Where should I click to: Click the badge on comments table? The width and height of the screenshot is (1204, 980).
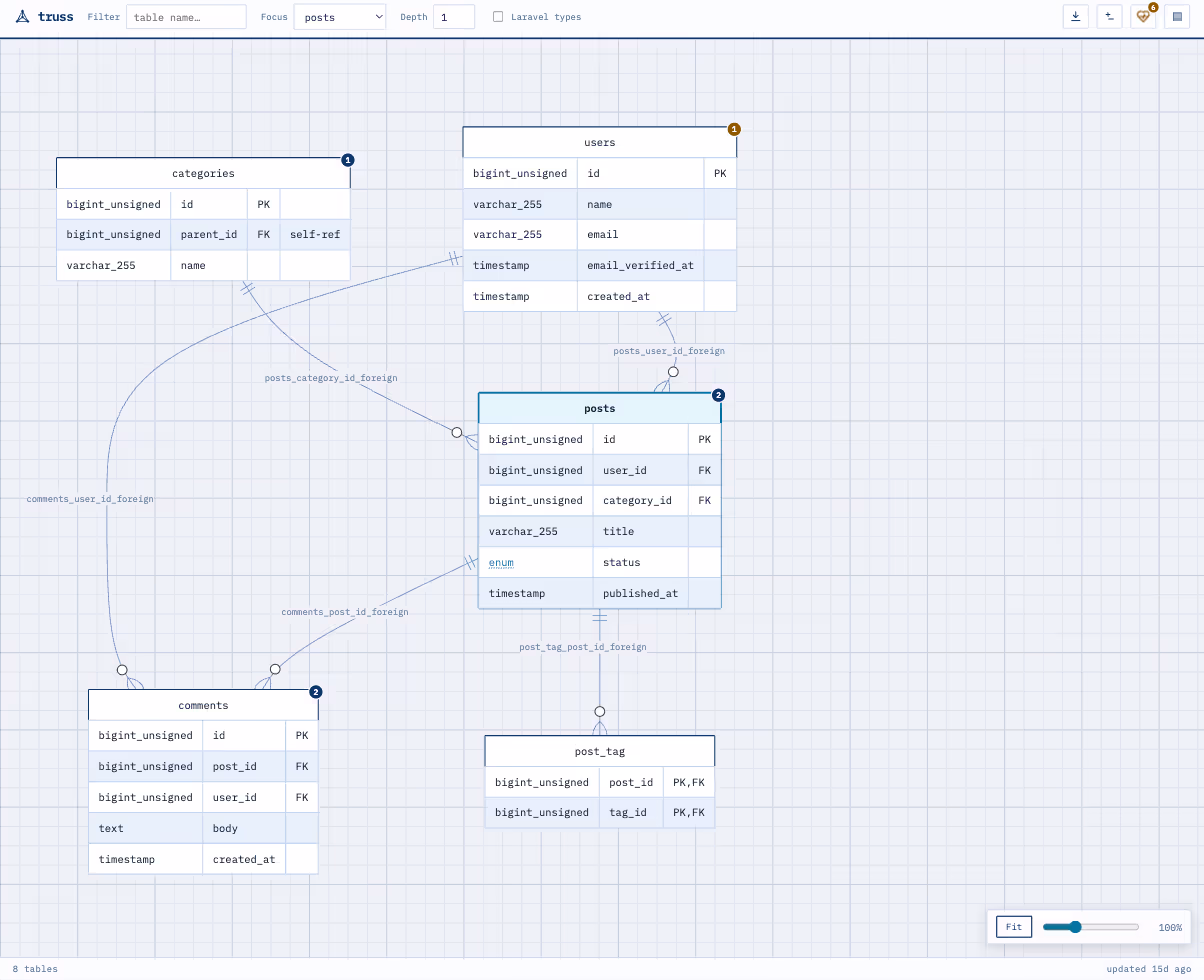coord(316,692)
